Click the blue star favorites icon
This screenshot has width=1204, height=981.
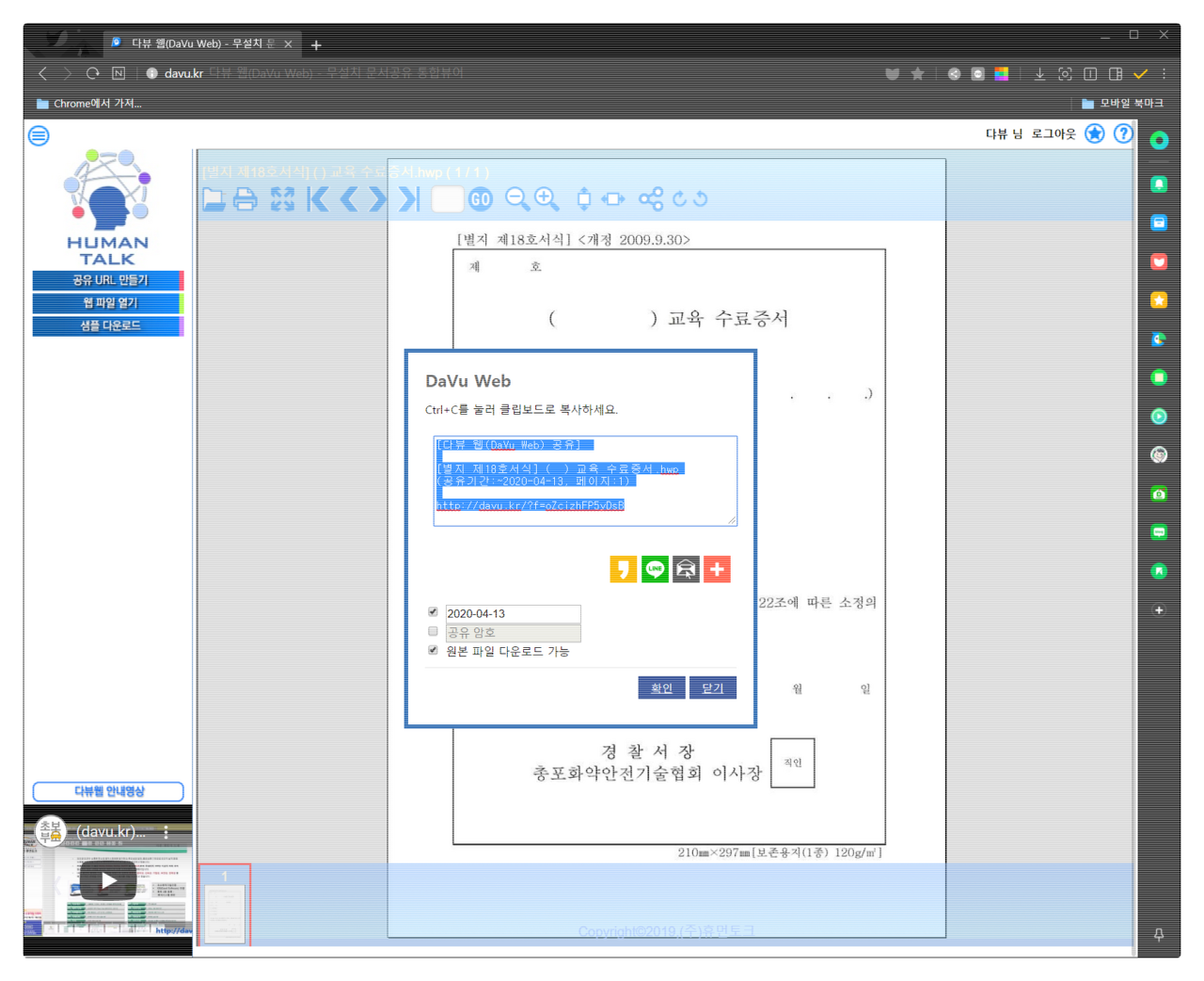[1095, 134]
